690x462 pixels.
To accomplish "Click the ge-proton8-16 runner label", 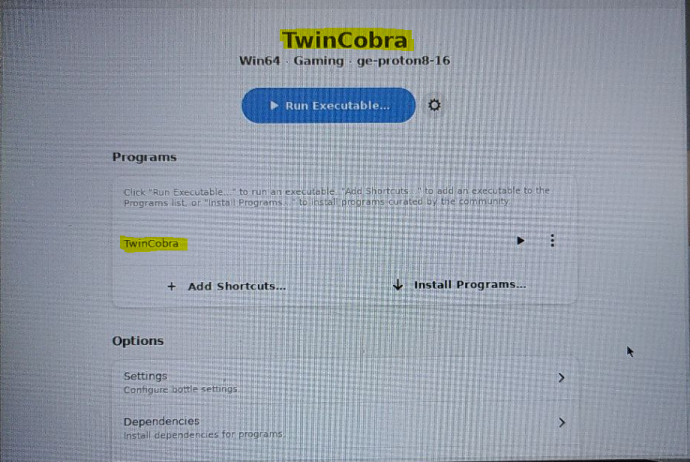I will tap(403, 61).
